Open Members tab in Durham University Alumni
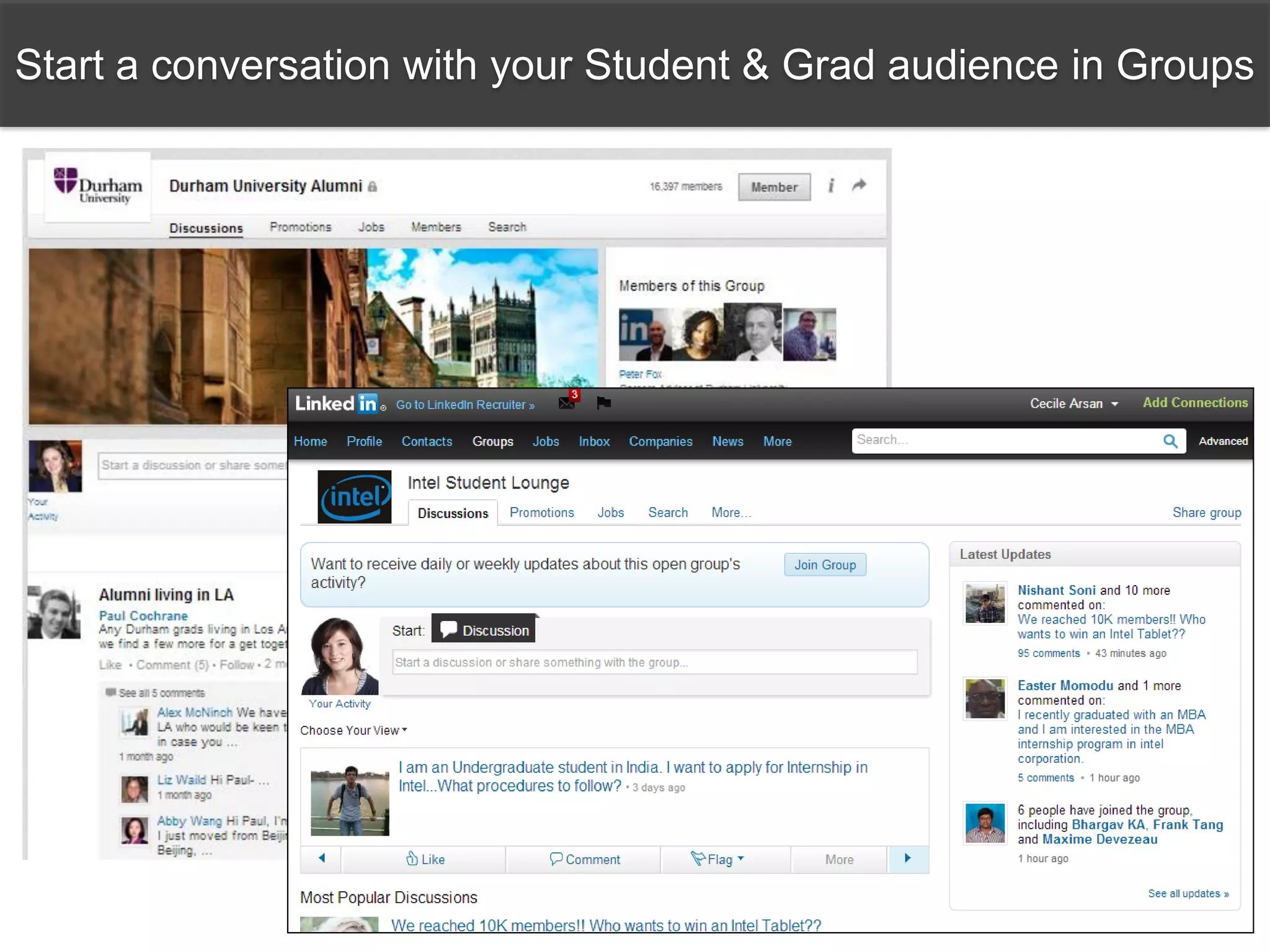The width and height of the screenshot is (1270, 952). coord(436,227)
